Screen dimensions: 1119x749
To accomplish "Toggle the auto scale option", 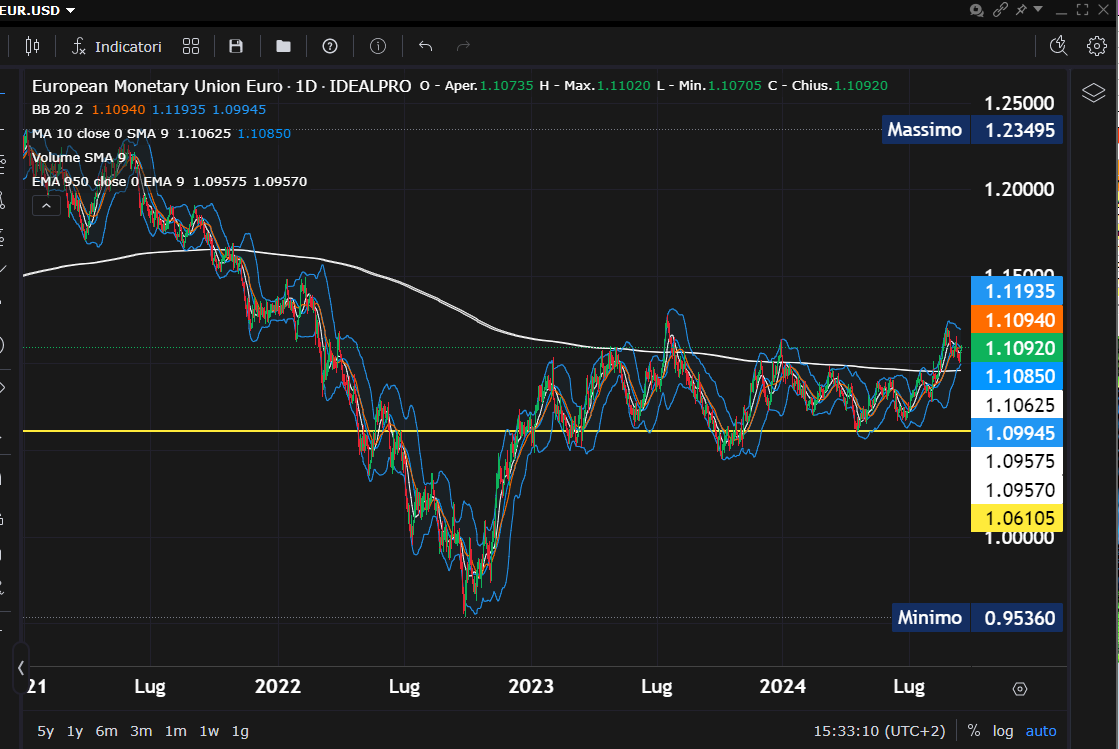I will point(1041,731).
